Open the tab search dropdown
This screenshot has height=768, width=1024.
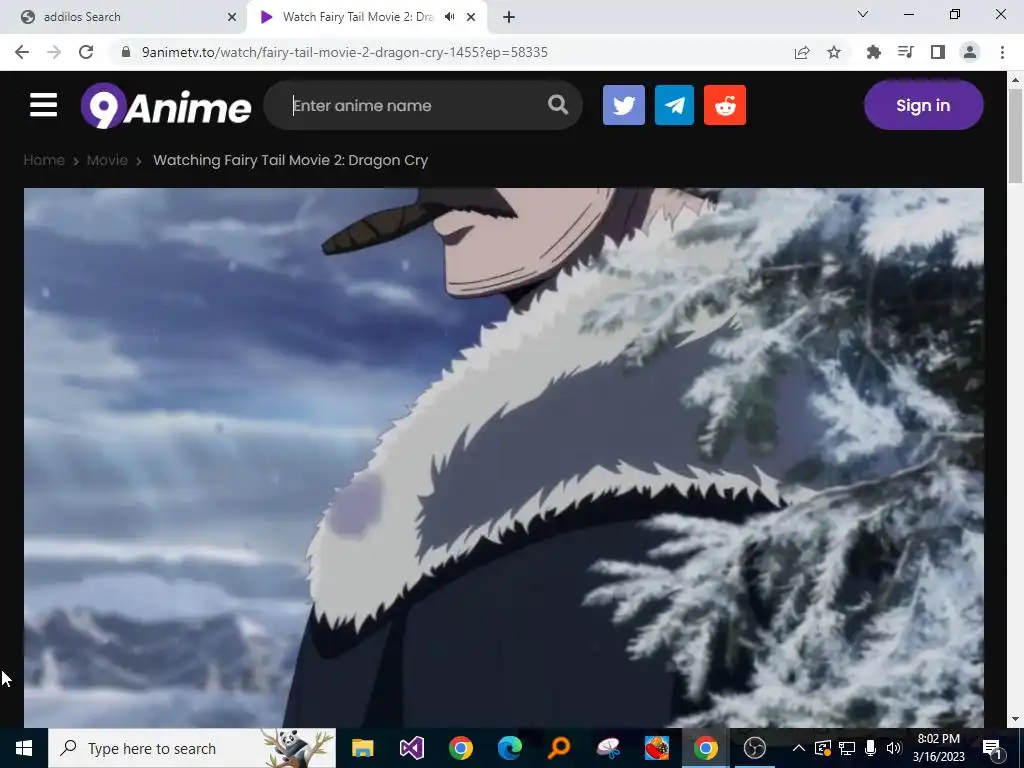coord(862,14)
